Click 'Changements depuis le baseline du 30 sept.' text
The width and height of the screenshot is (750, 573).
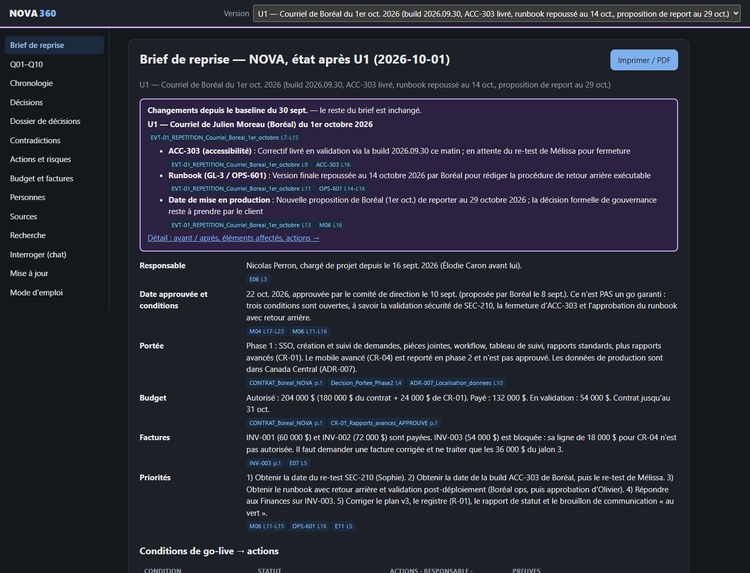(227, 110)
